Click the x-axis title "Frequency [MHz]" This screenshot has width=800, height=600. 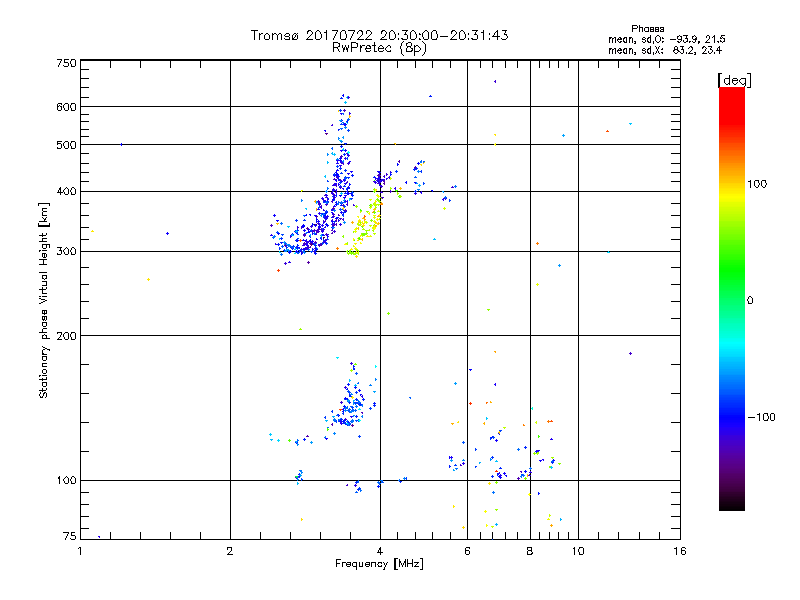point(379,564)
